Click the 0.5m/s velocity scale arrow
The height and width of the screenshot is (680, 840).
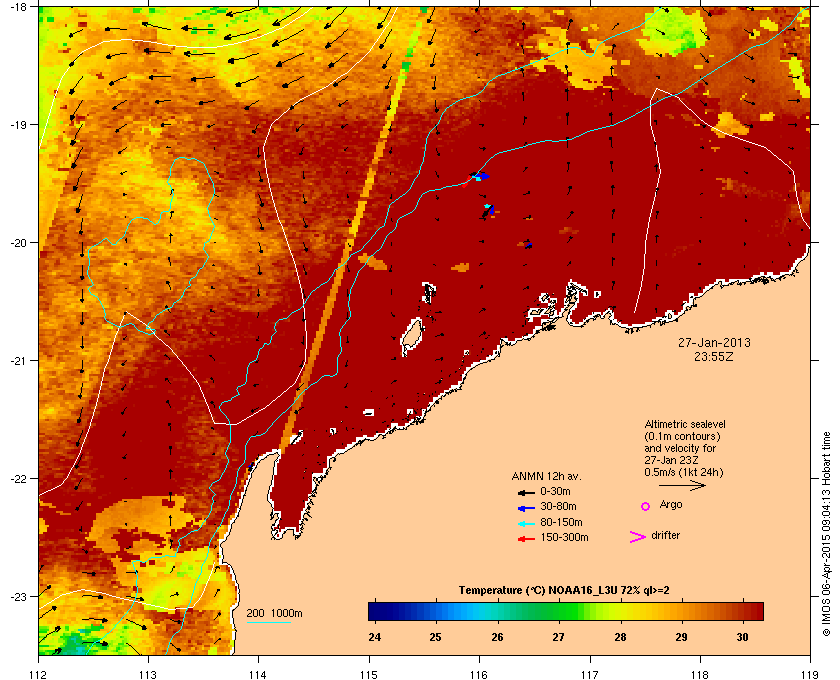(682, 486)
